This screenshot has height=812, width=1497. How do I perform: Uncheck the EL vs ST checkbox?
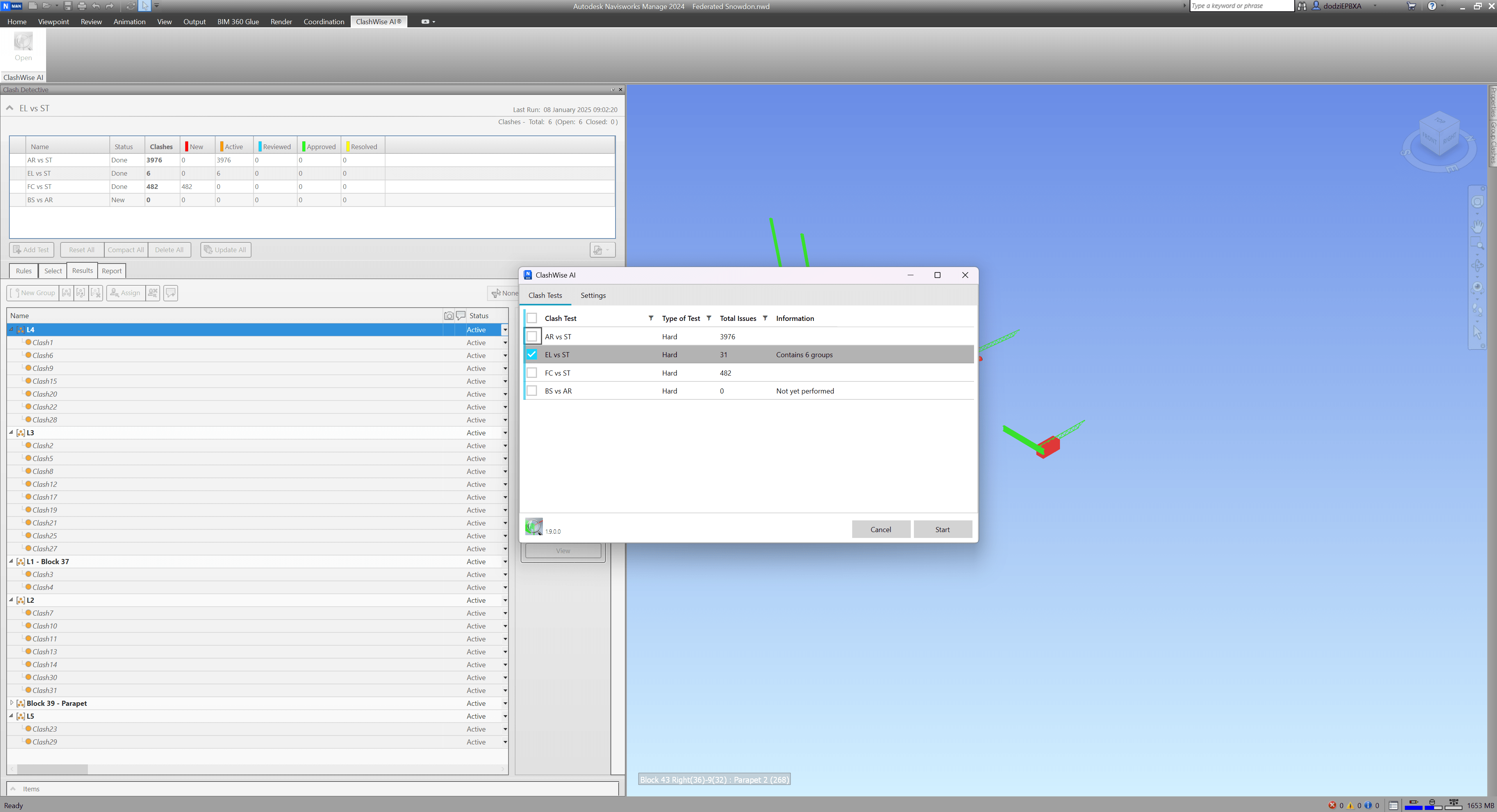click(x=532, y=354)
